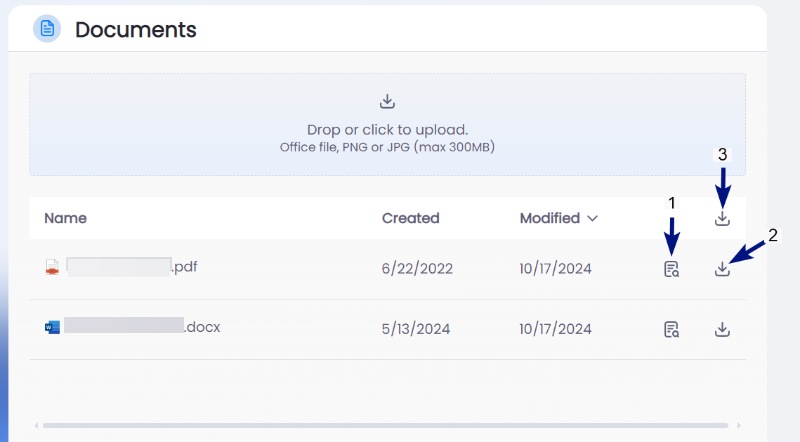The width and height of the screenshot is (800, 442).
Task: Sort by Created column header
Action: pyautogui.click(x=411, y=218)
